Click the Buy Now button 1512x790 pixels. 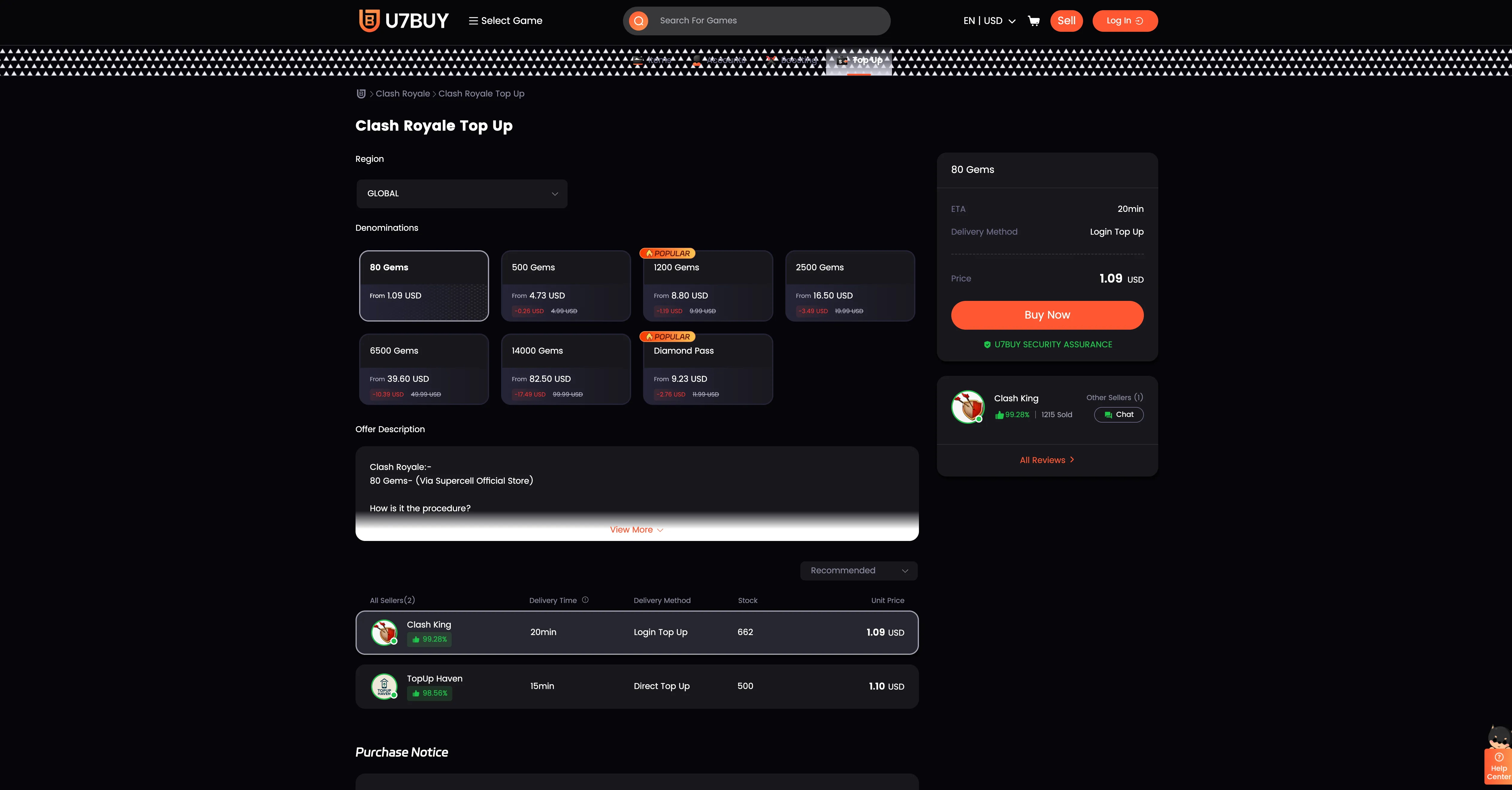(1047, 315)
